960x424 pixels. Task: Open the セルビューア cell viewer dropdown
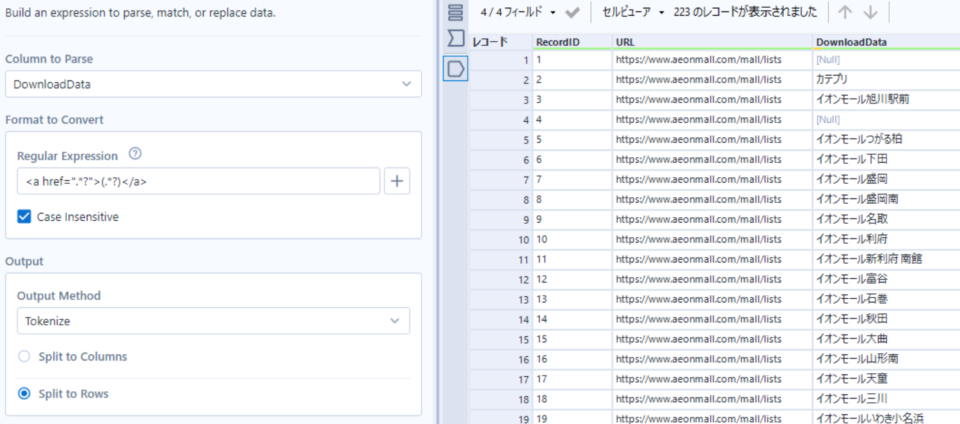633,12
